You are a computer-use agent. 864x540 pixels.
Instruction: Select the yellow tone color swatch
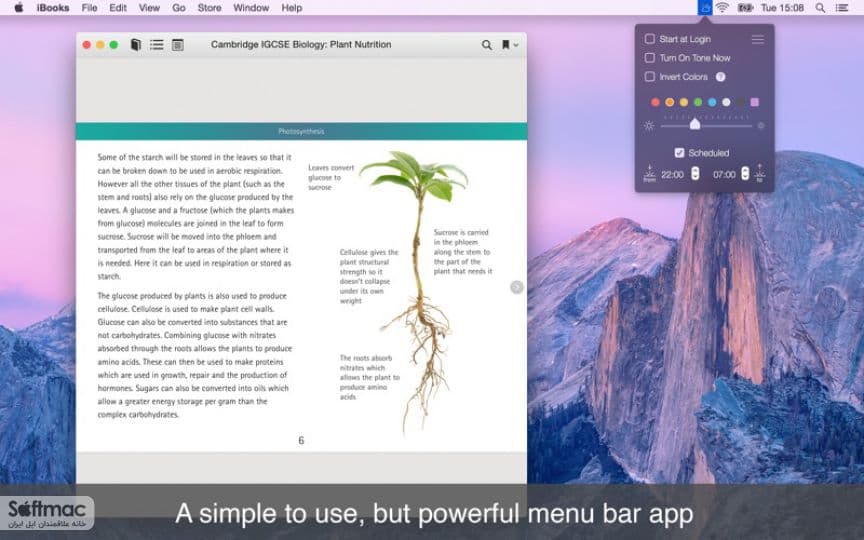[684, 102]
